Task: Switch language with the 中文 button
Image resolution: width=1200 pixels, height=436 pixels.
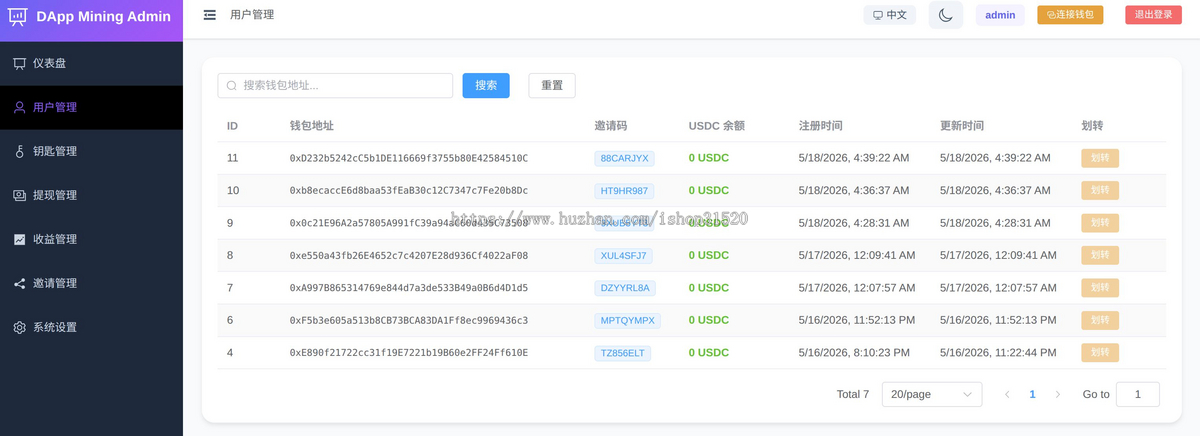Action: [x=890, y=15]
